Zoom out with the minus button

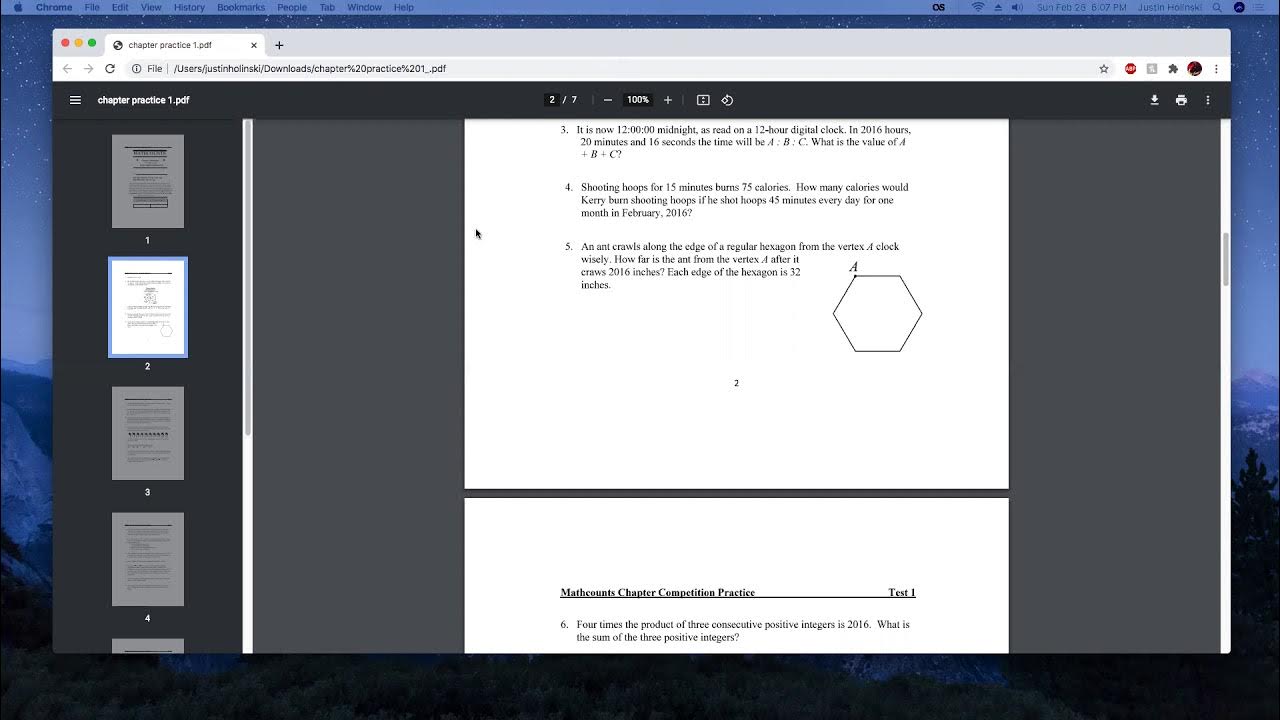[607, 100]
